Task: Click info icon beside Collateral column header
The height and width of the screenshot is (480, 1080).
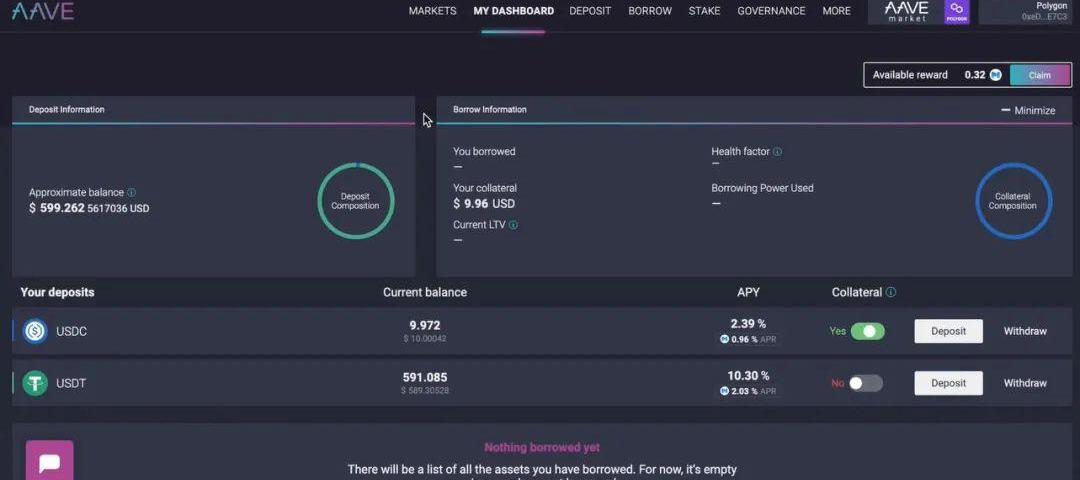Action: (891, 293)
